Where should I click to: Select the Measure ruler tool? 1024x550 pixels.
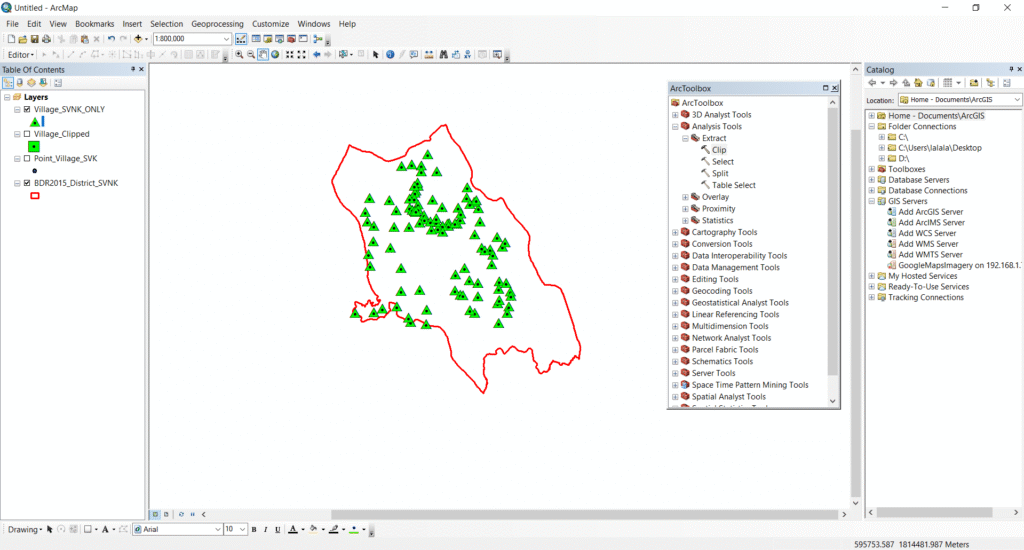(429, 55)
